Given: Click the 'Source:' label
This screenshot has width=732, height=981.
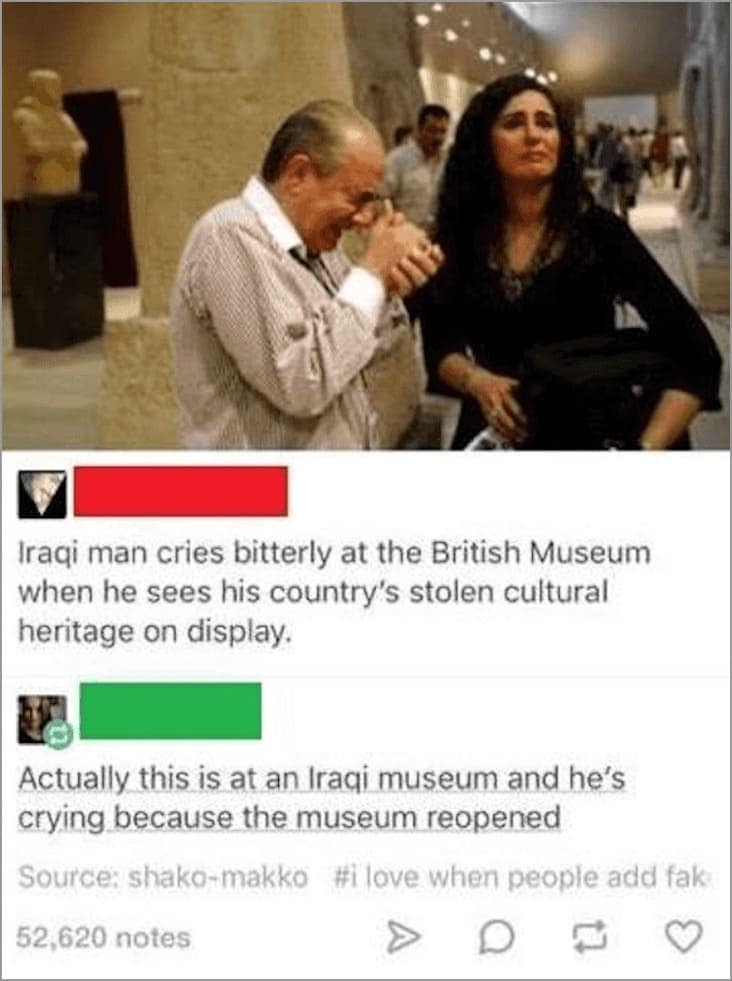Looking at the screenshot, I should pyautogui.click(x=69, y=877).
